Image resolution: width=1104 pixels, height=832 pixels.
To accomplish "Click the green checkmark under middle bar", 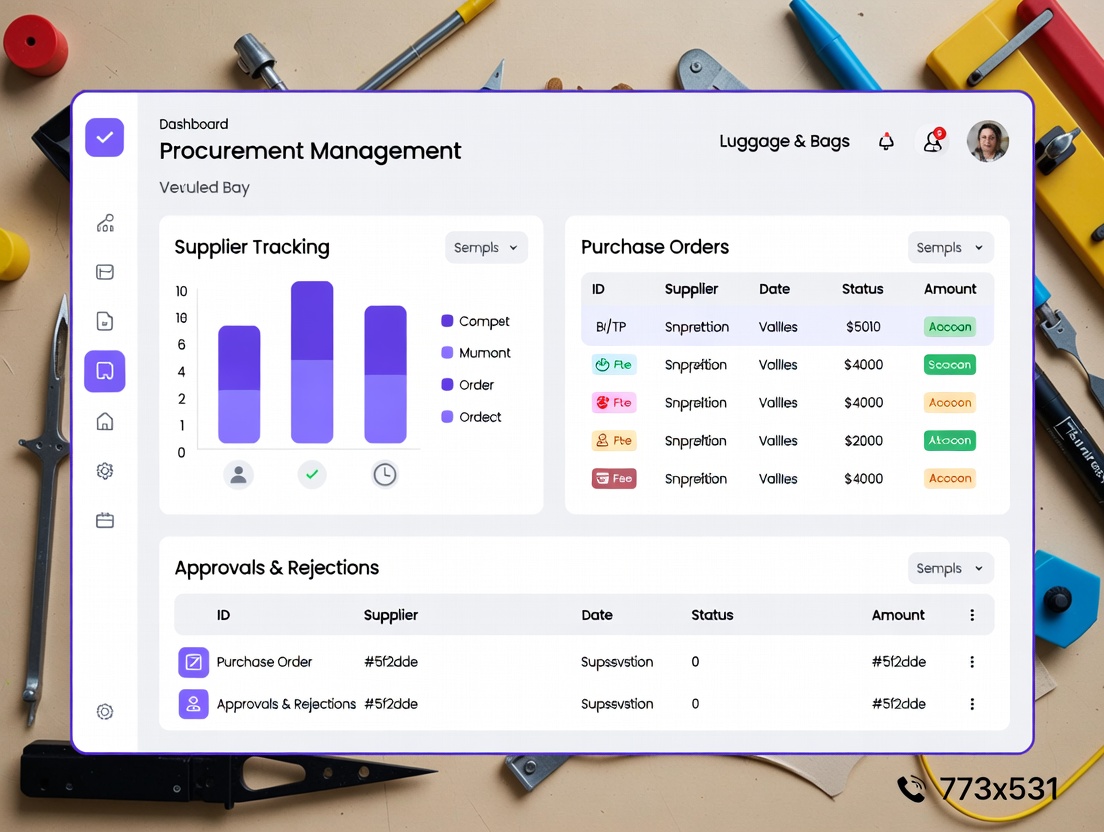I will click(x=312, y=475).
